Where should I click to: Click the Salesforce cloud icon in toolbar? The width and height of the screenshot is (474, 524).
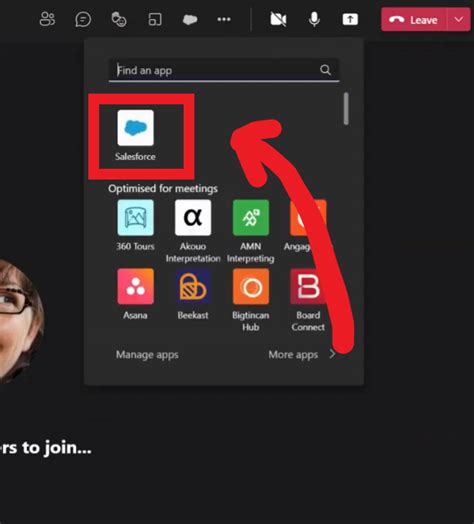190,20
